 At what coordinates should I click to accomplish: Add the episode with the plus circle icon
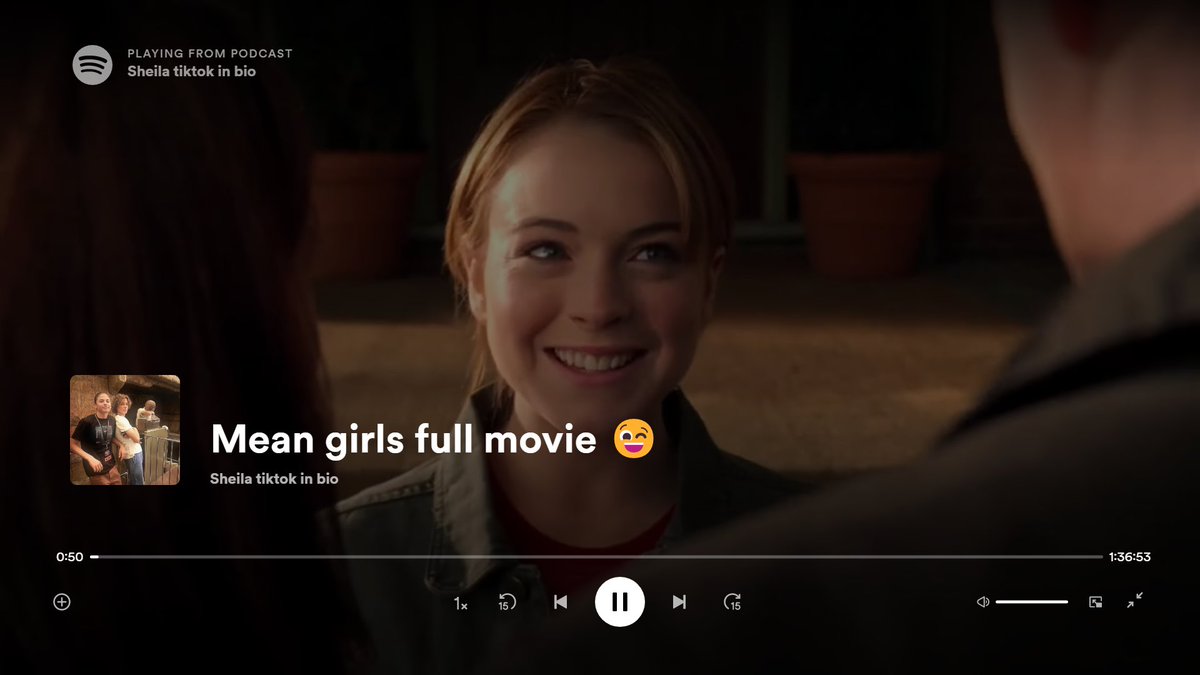62,602
